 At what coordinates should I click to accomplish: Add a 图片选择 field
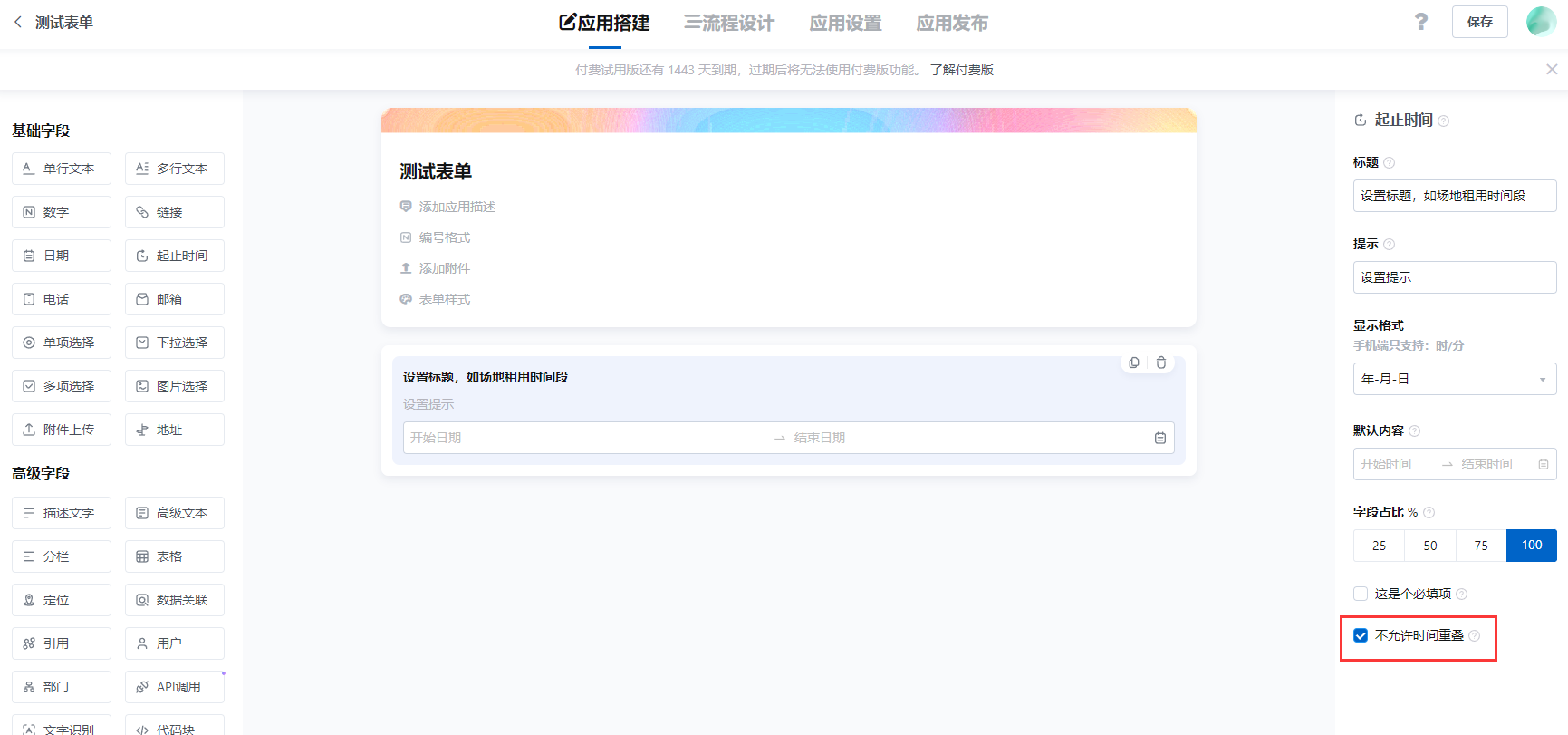tap(175, 386)
